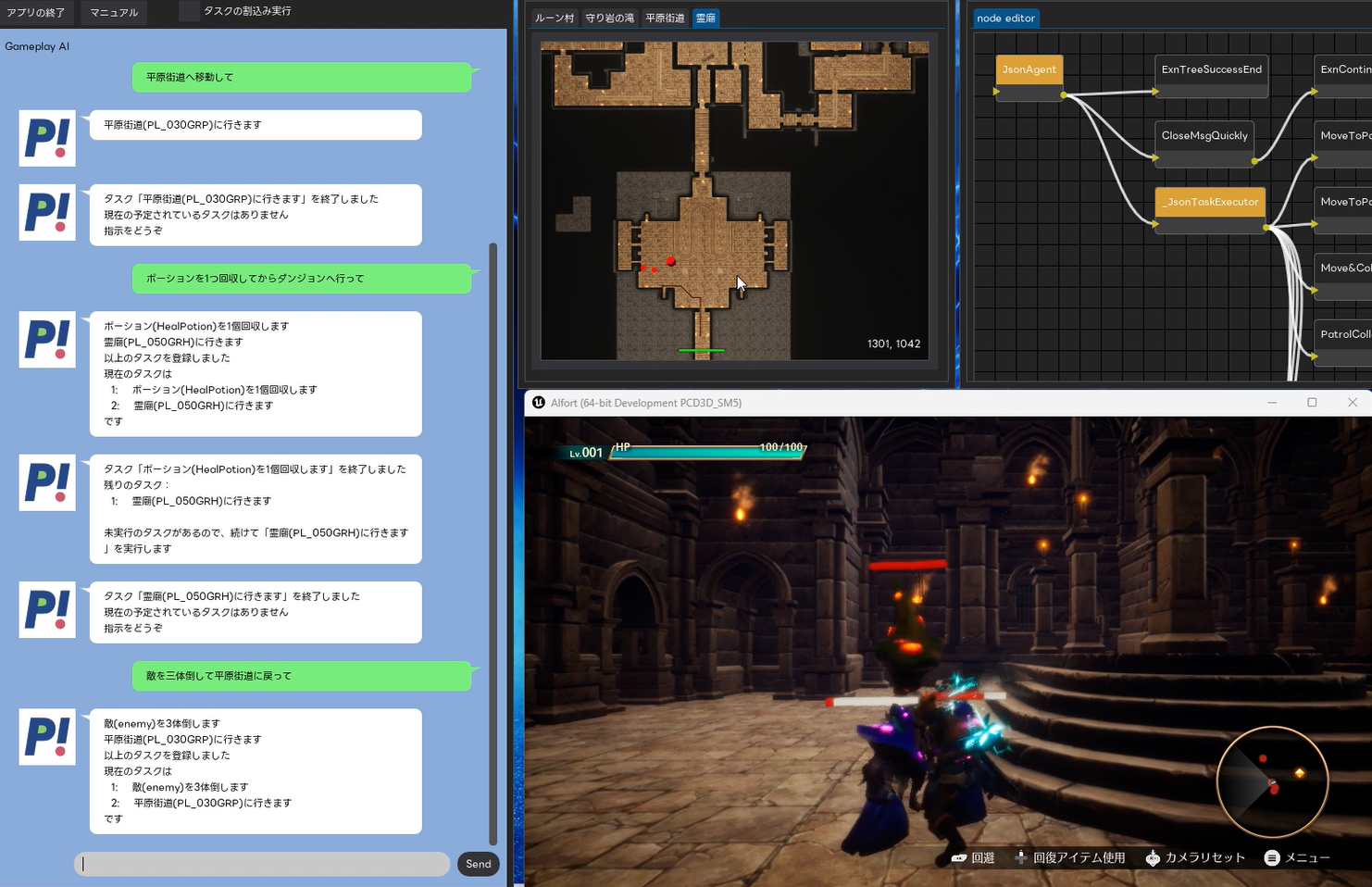The image size is (1372, 887).
Task: Click the 回復アイテム使用 d-pad icon
Action: tap(1020, 858)
